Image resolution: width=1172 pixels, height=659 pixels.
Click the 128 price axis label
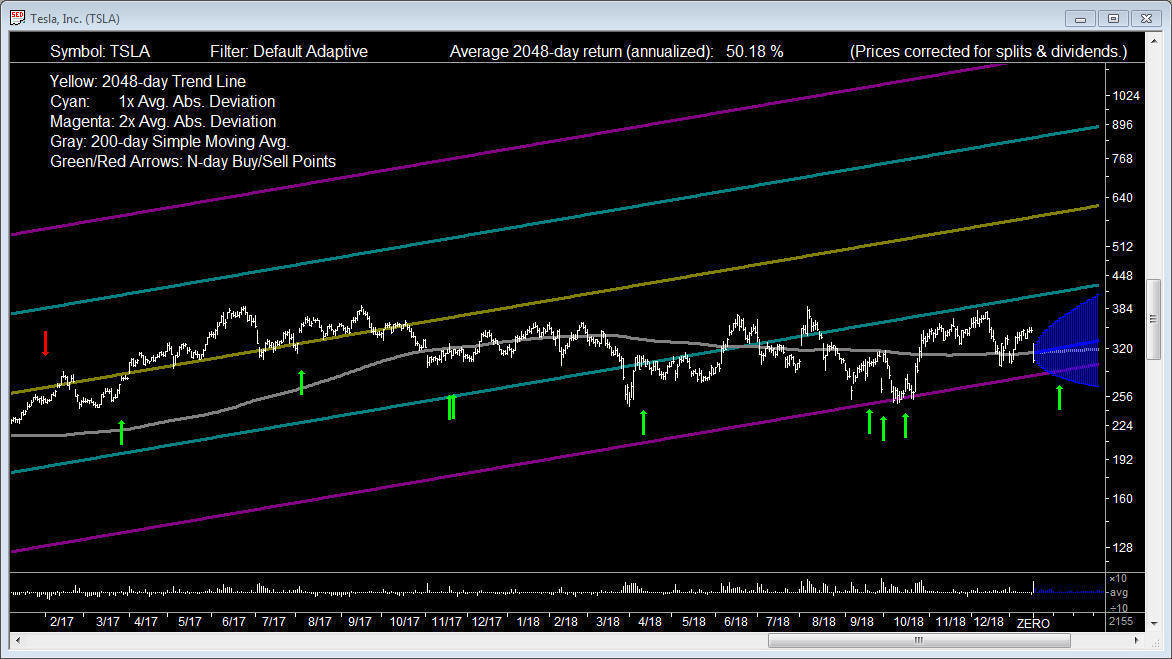point(1122,548)
